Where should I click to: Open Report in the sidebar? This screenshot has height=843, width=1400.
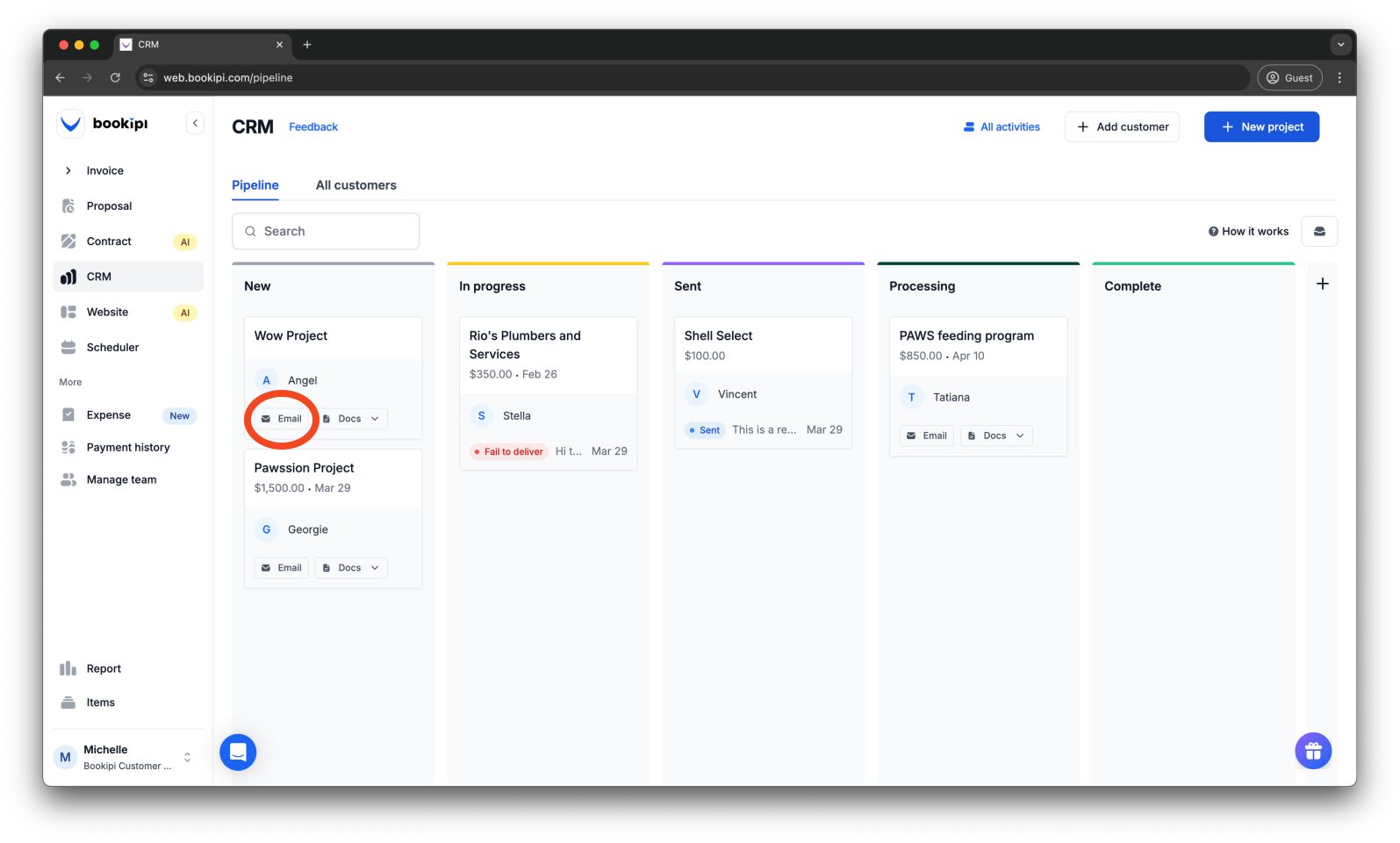(104, 668)
